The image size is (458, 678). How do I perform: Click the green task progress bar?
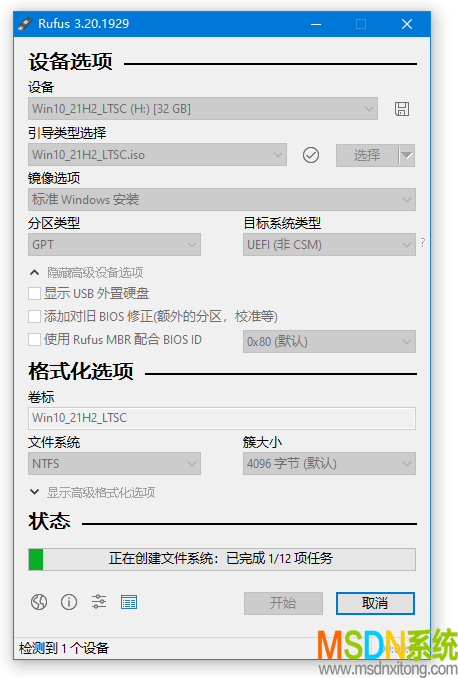click(222, 559)
